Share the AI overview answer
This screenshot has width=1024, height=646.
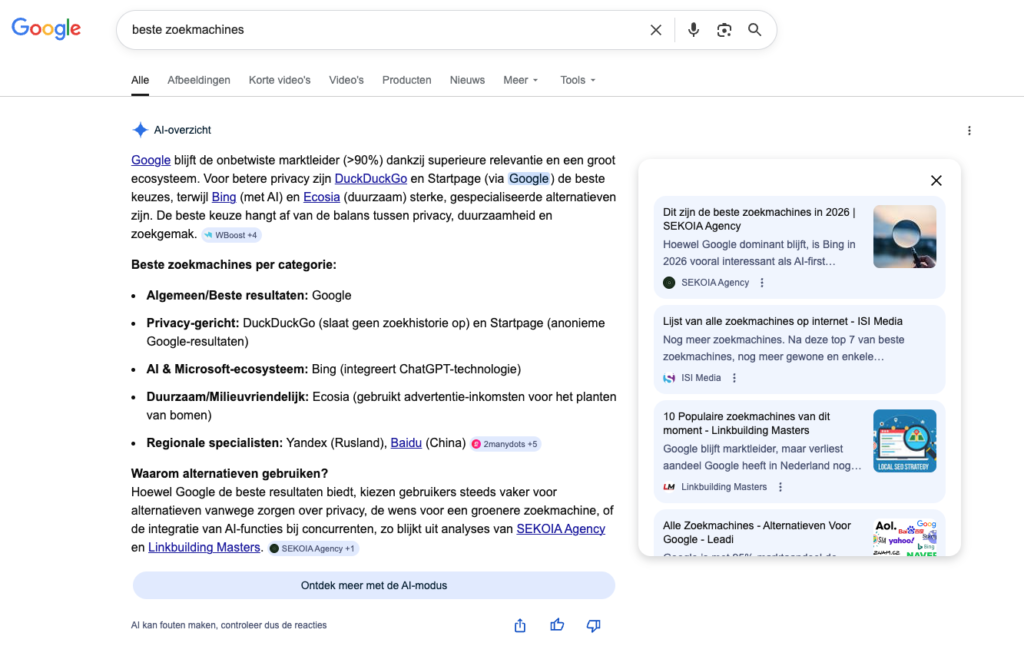pos(520,625)
